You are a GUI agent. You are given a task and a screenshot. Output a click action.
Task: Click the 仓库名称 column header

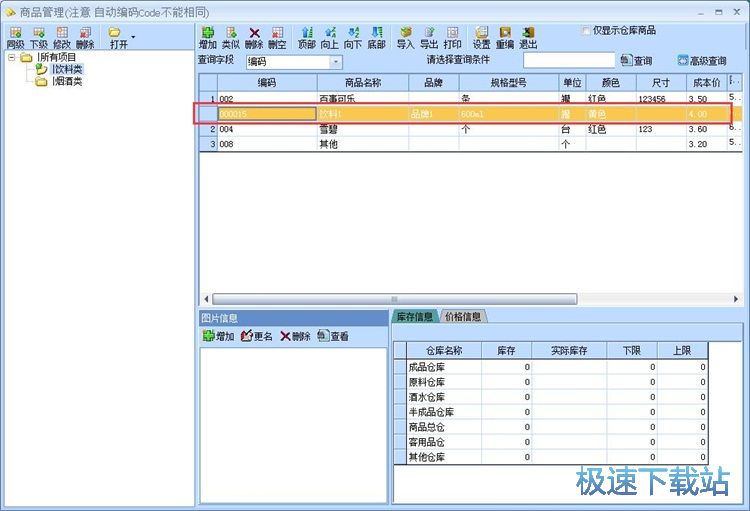click(444, 350)
